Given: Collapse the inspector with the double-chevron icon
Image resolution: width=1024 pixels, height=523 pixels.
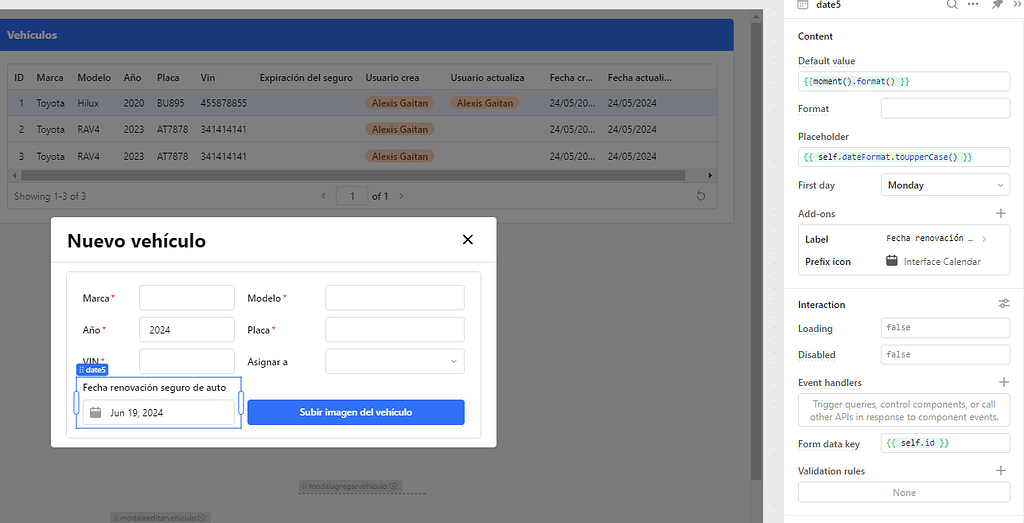Looking at the screenshot, I should click(x=1017, y=4).
